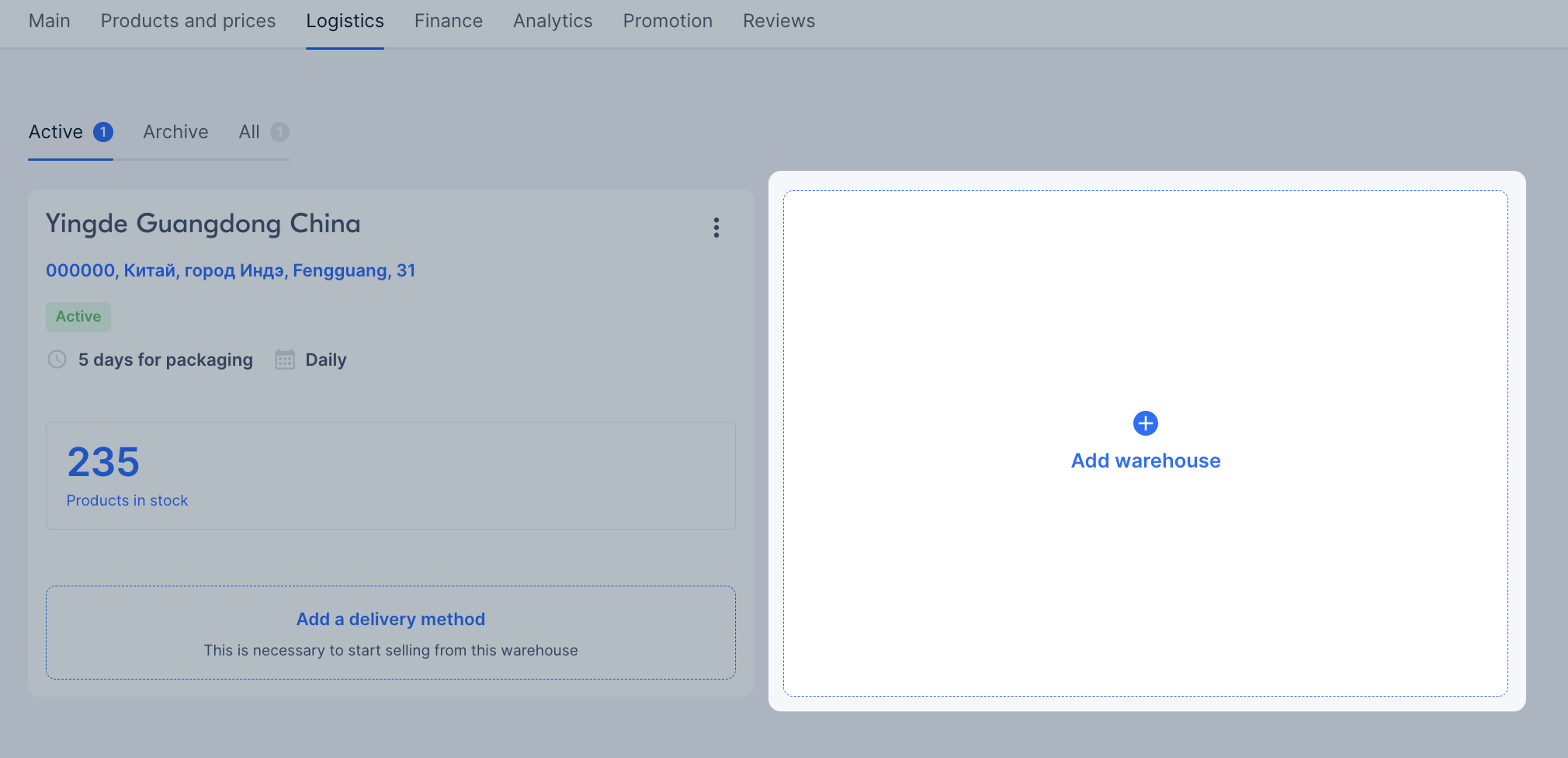Click the green Active status label
The width and height of the screenshot is (1568, 758).
click(78, 316)
